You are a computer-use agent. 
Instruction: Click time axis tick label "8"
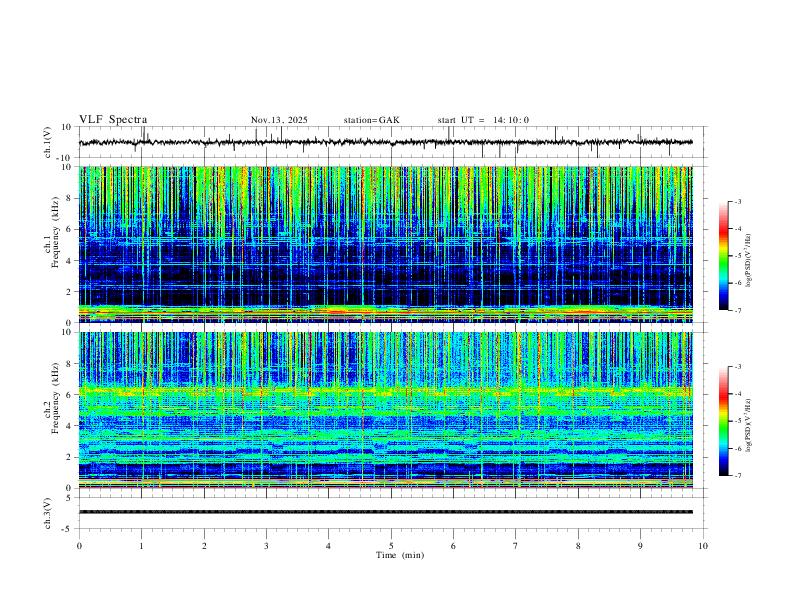click(x=578, y=546)
